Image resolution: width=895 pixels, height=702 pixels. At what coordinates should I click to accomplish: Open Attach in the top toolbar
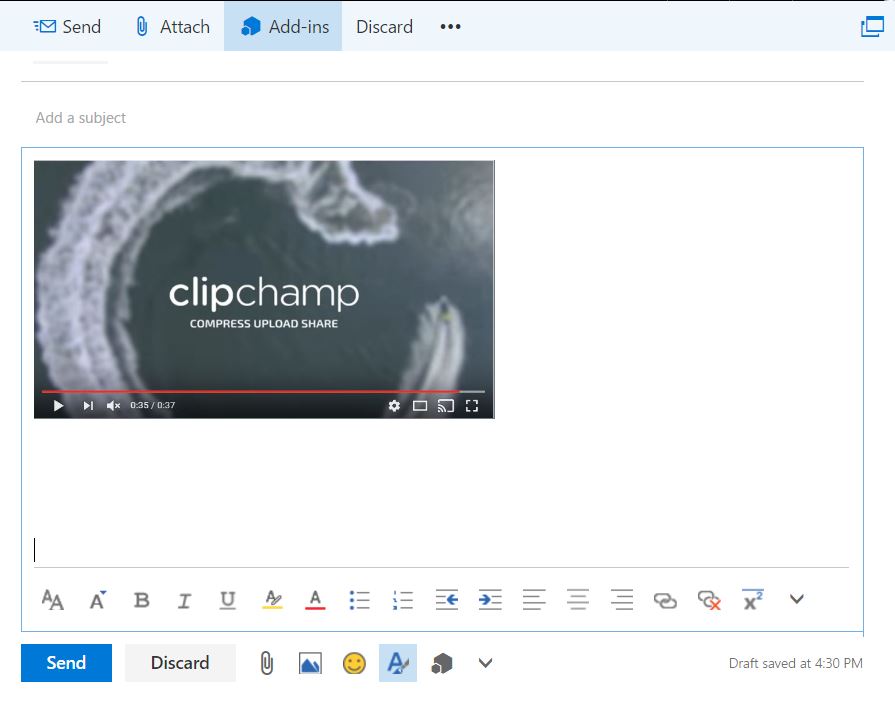coord(173,26)
